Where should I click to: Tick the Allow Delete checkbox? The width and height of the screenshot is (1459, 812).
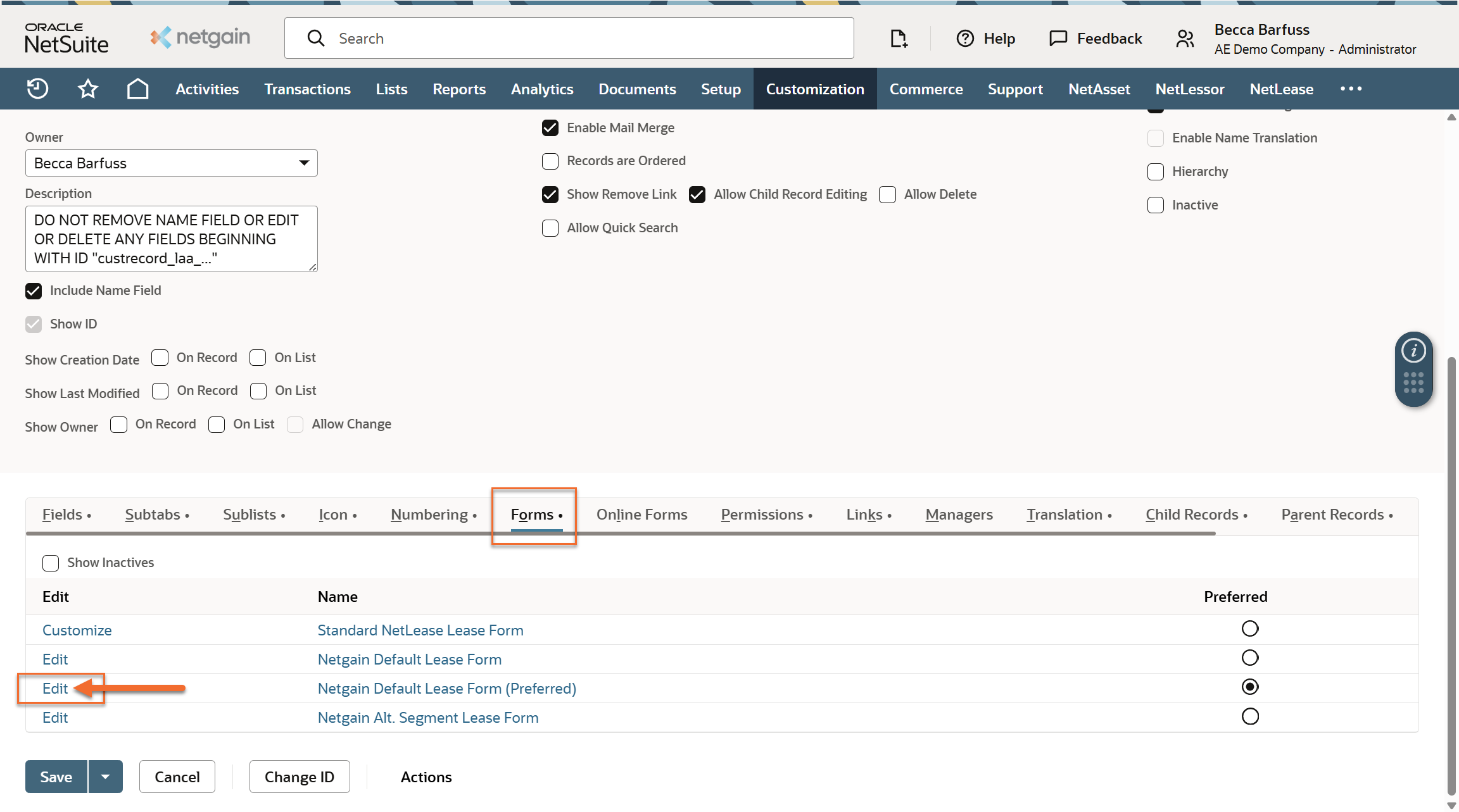887,194
